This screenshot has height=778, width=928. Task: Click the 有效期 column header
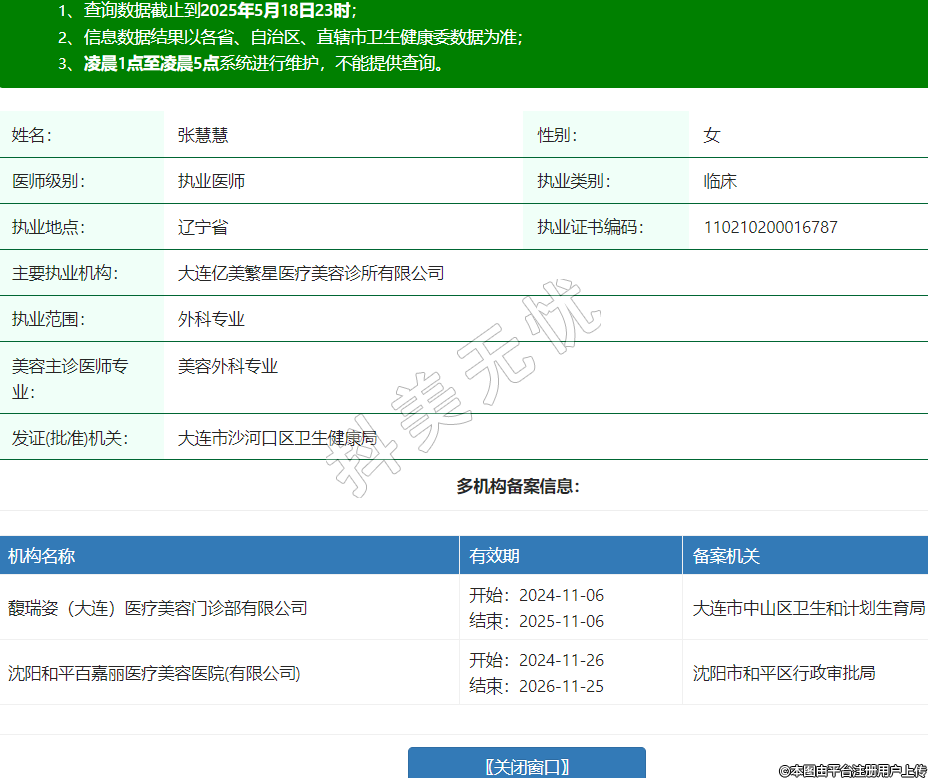(x=495, y=556)
